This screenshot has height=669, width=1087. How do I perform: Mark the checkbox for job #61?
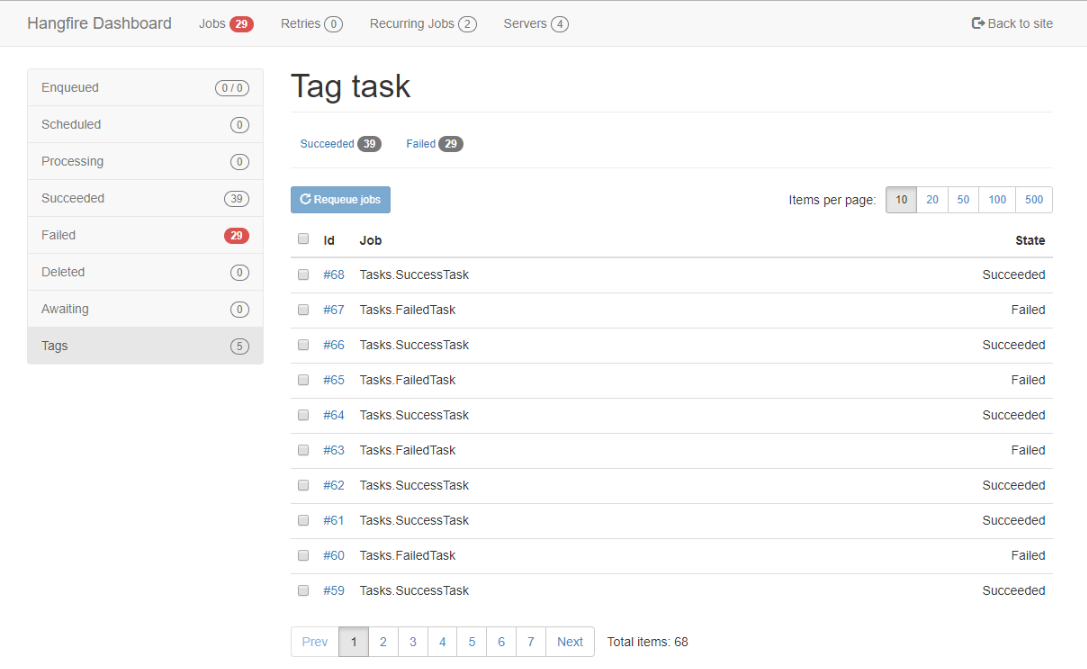pyautogui.click(x=303, y=521)
